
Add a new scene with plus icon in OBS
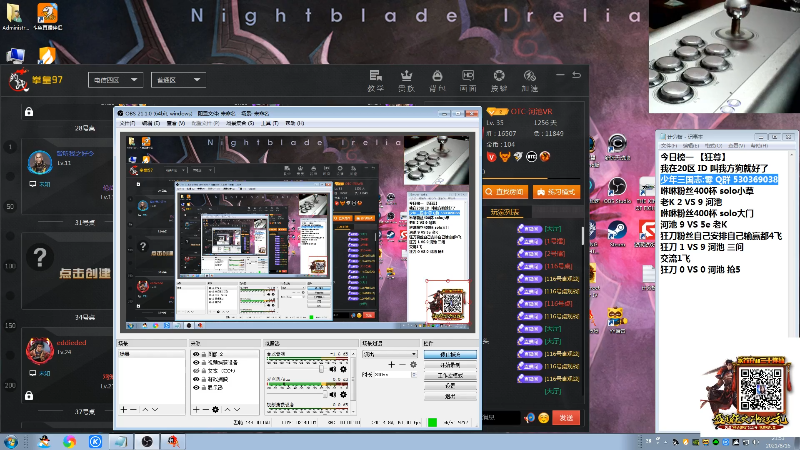(123, 409)
